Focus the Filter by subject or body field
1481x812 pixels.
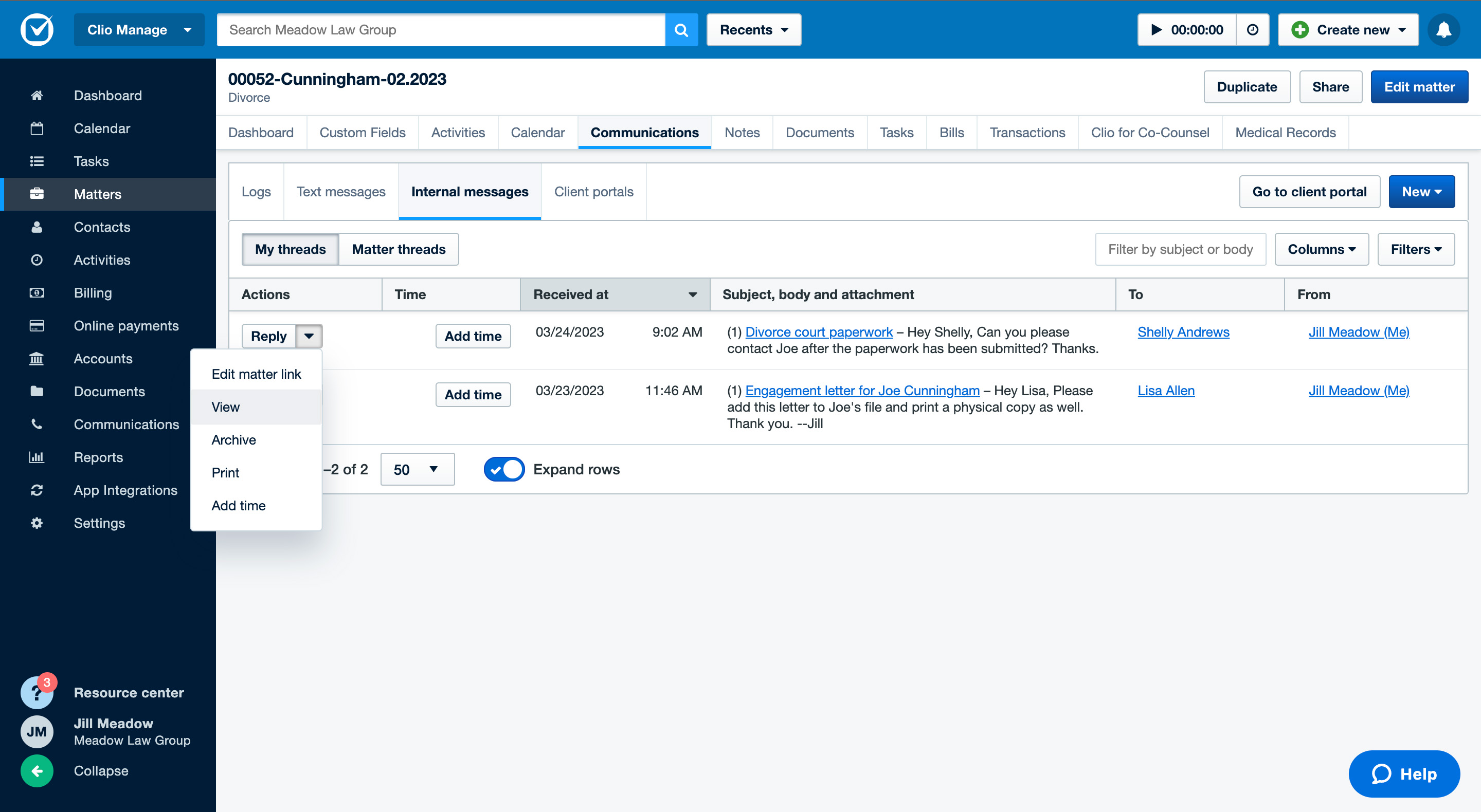tap(1180, 249)
